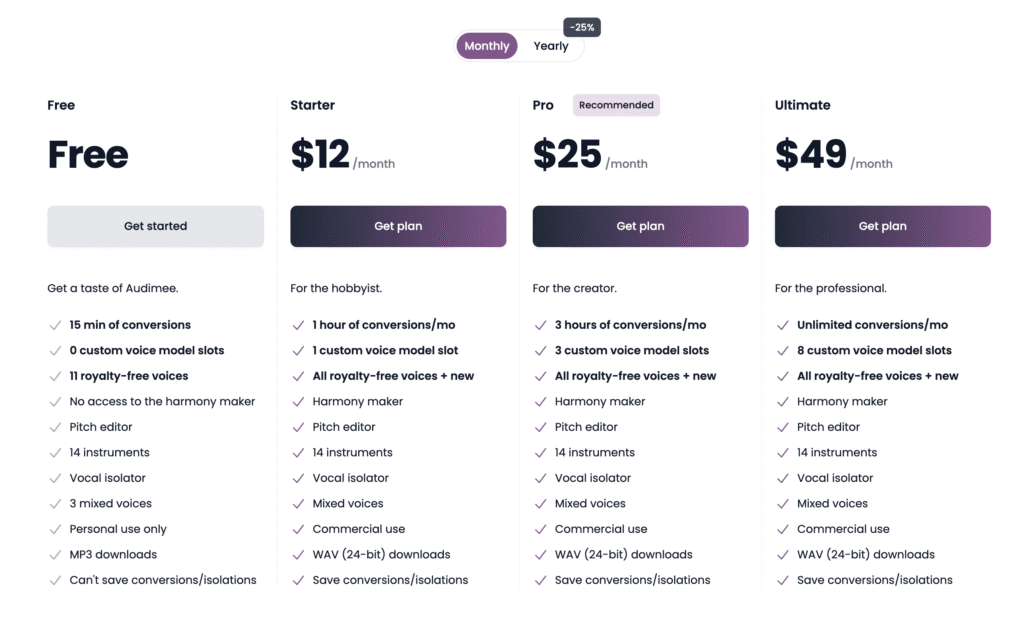The width and height of the screenshot is (1024, 617).
Task: Switch billing to Yearly
Action: pyautogui.click(x=551, y=46)
